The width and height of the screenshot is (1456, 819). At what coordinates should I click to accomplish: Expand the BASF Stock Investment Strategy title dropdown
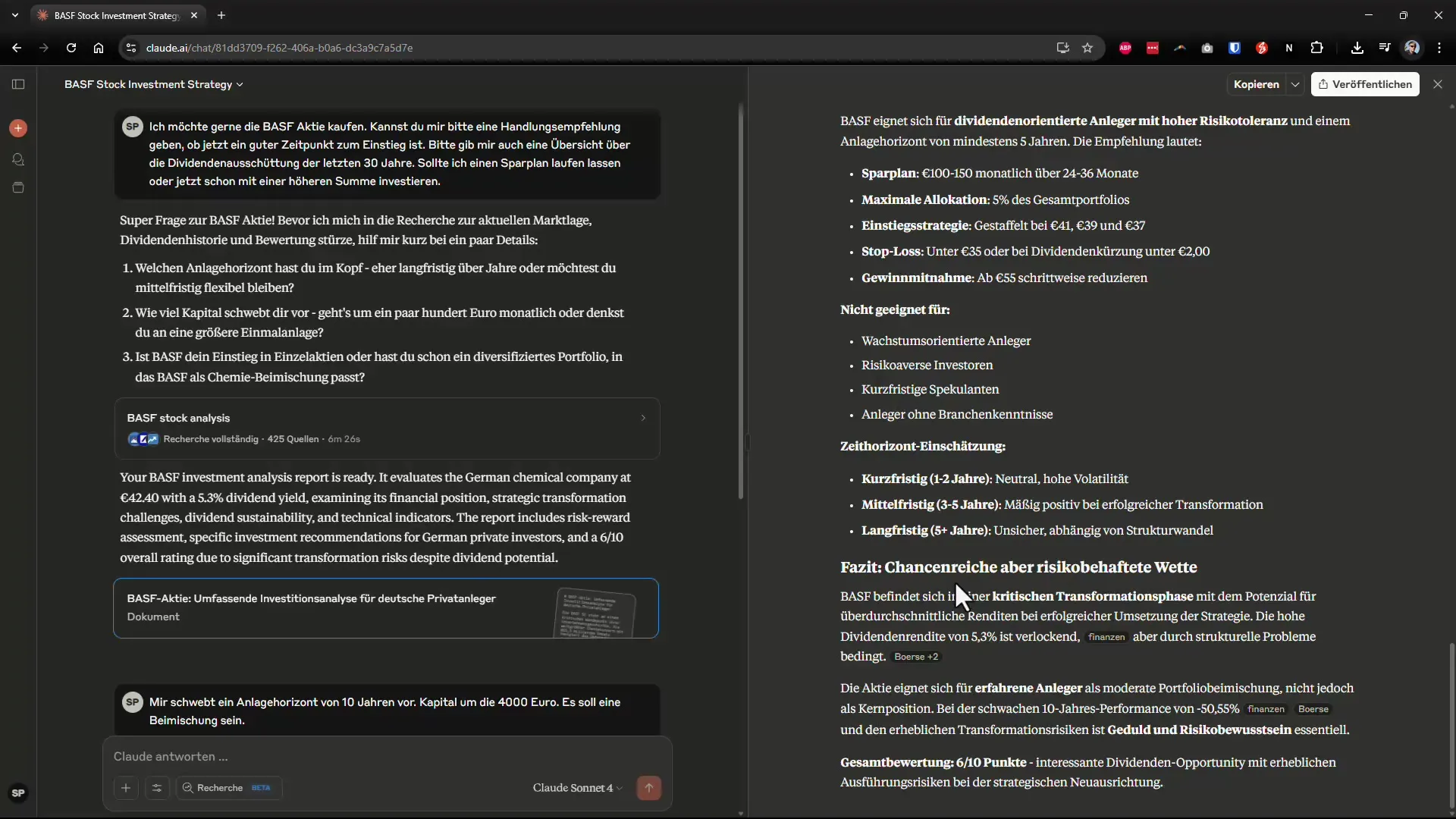click(x=154, y=84)
